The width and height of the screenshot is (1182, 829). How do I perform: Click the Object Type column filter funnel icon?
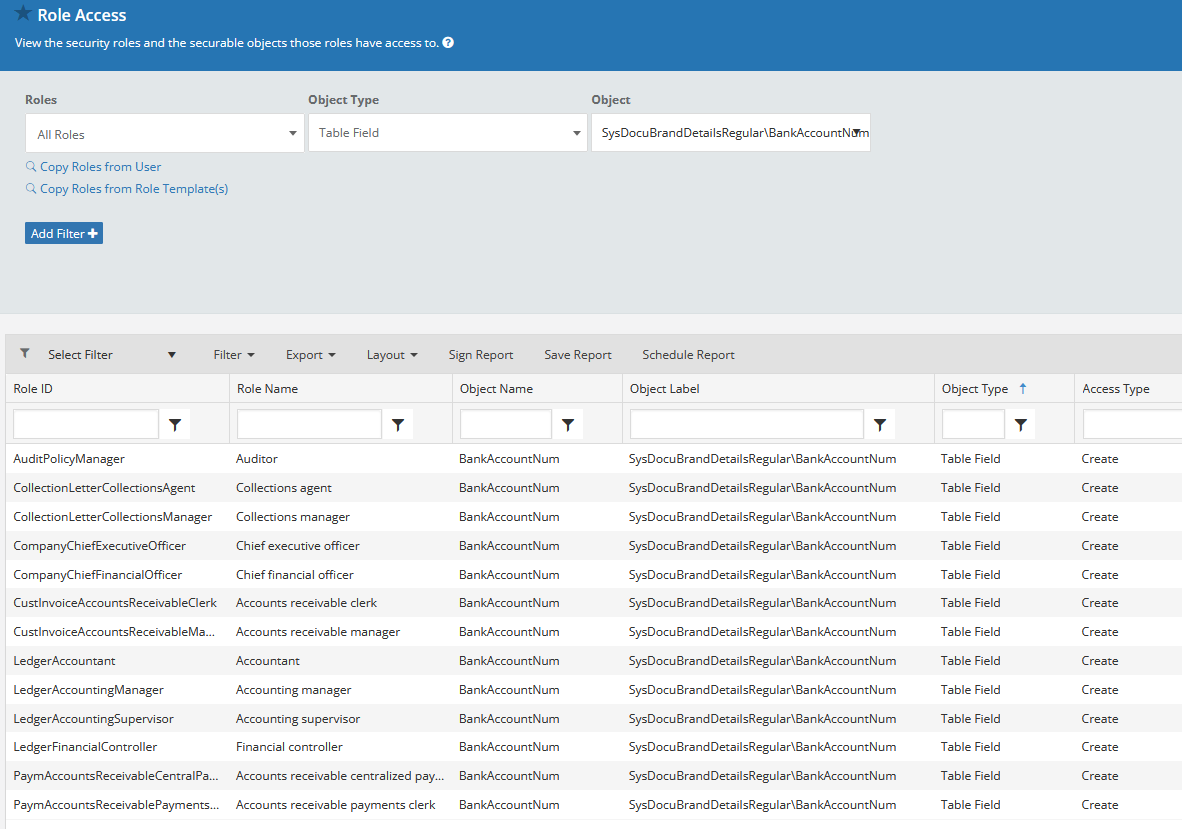1020,425
